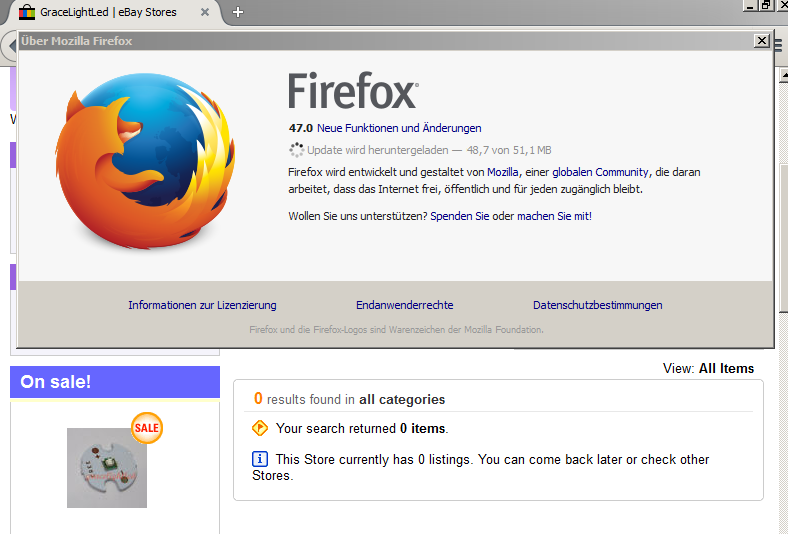Viewport: 788px width, 534px height.
Task: Open the Datenschutzbestimmungen link
Action: (598, 305)
